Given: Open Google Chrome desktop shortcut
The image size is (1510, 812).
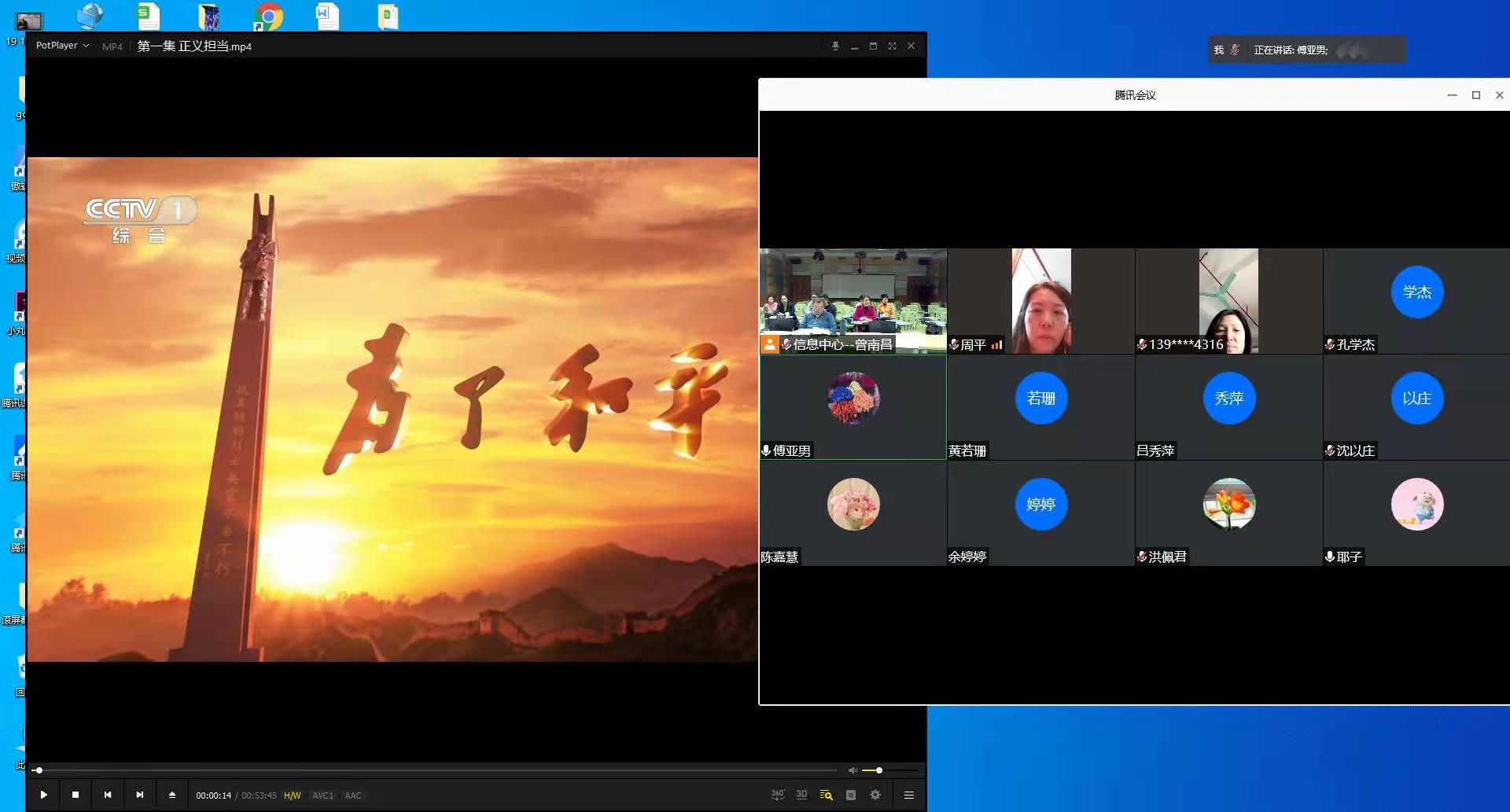Looking at the screenshot, I should pyautogui.click(x=268, y=17).
